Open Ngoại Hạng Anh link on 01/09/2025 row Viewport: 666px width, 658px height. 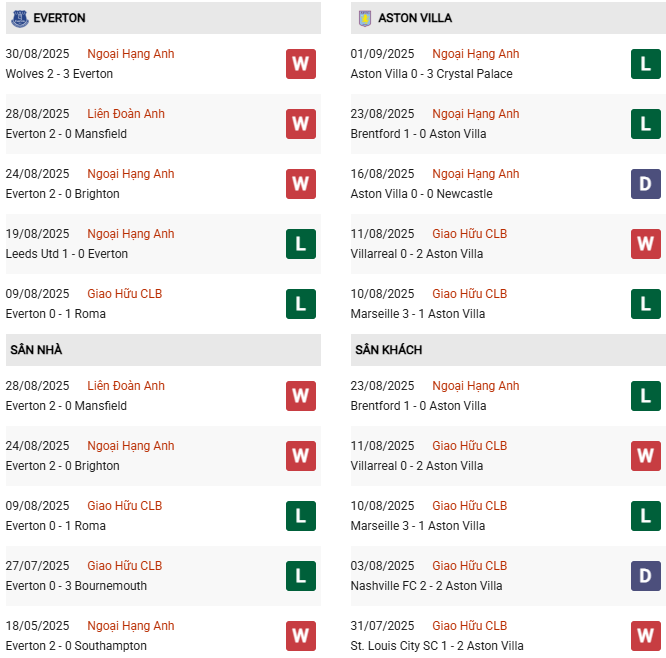(x=476, y=54)
